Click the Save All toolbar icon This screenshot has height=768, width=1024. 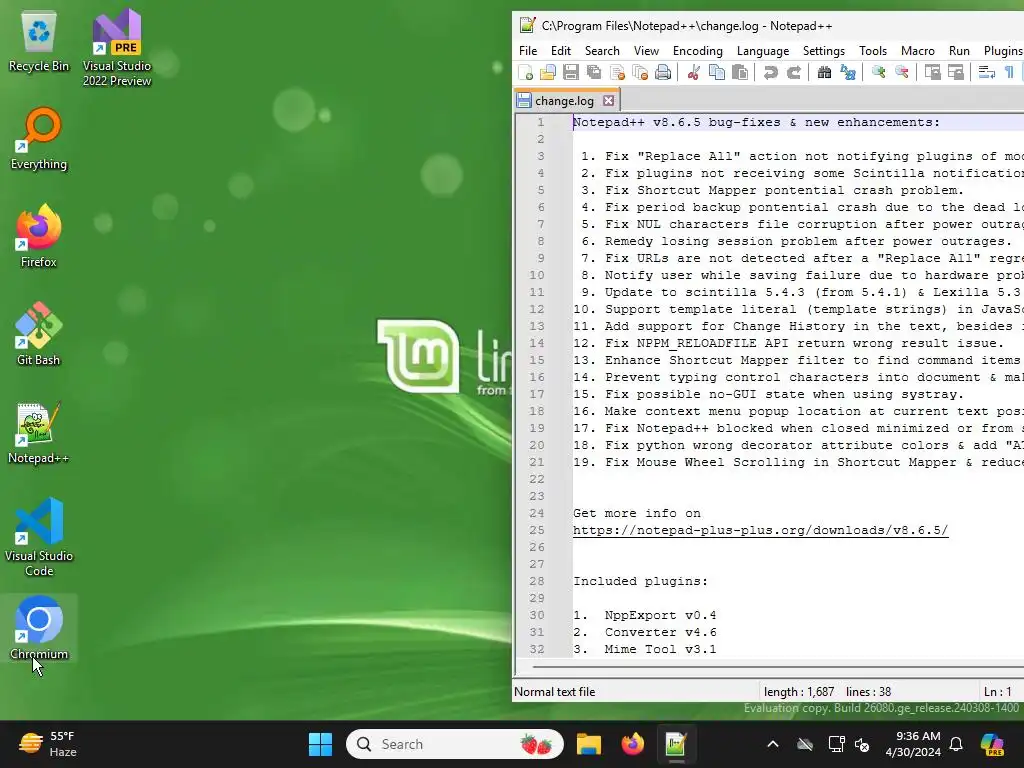click(594, 72)
